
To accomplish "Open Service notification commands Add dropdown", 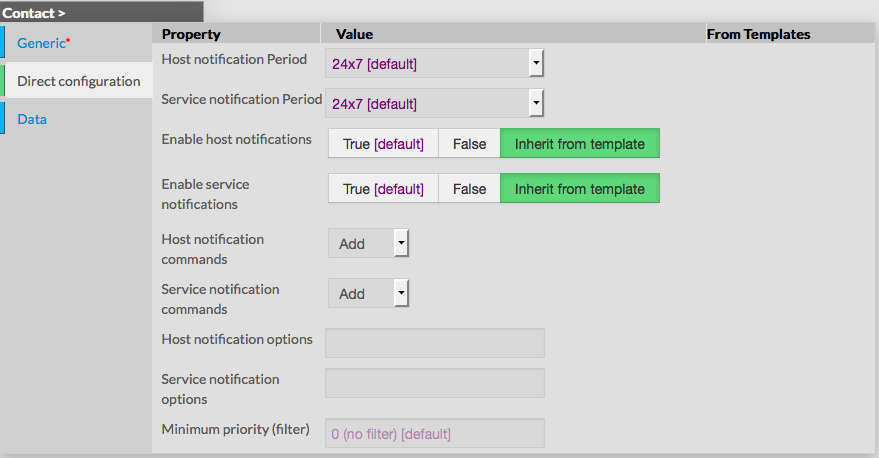I will (x=368, y=293).
